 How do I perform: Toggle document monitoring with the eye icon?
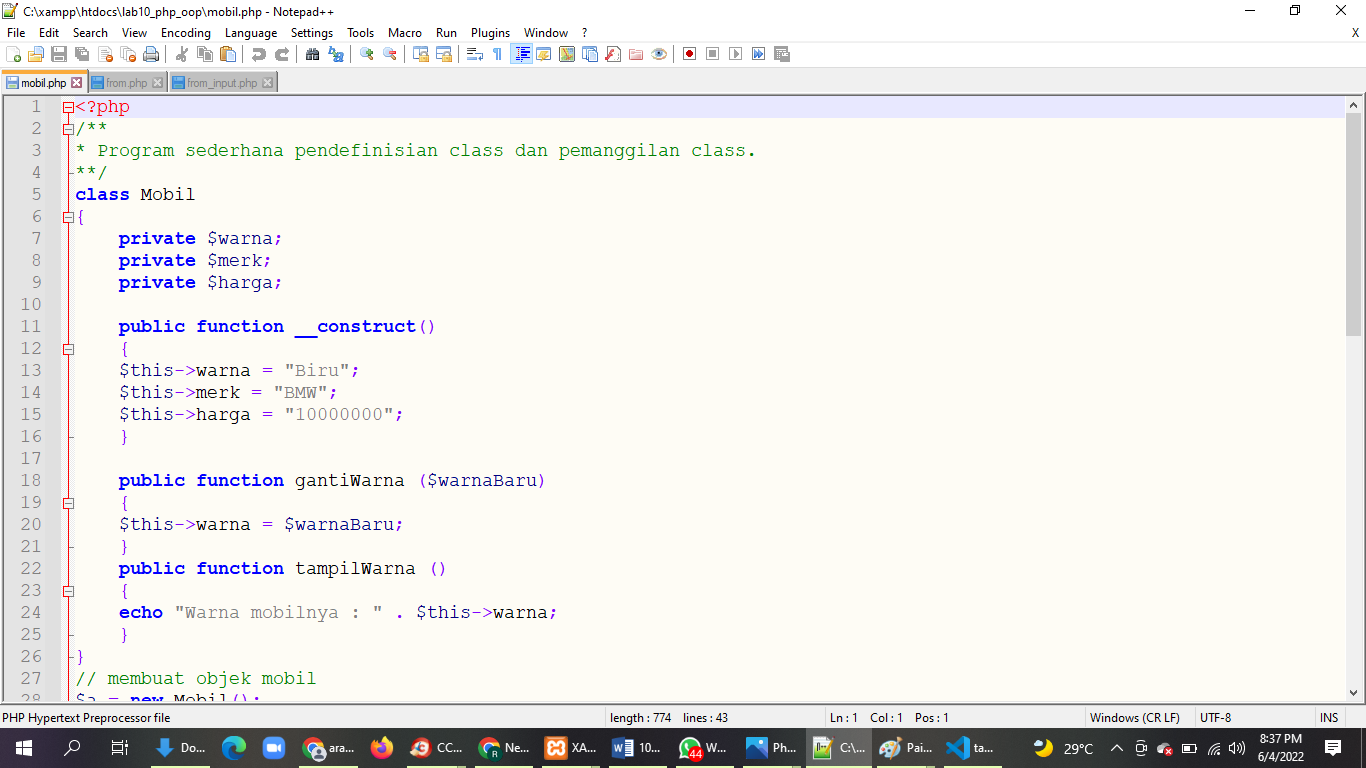tap(658, 54)
